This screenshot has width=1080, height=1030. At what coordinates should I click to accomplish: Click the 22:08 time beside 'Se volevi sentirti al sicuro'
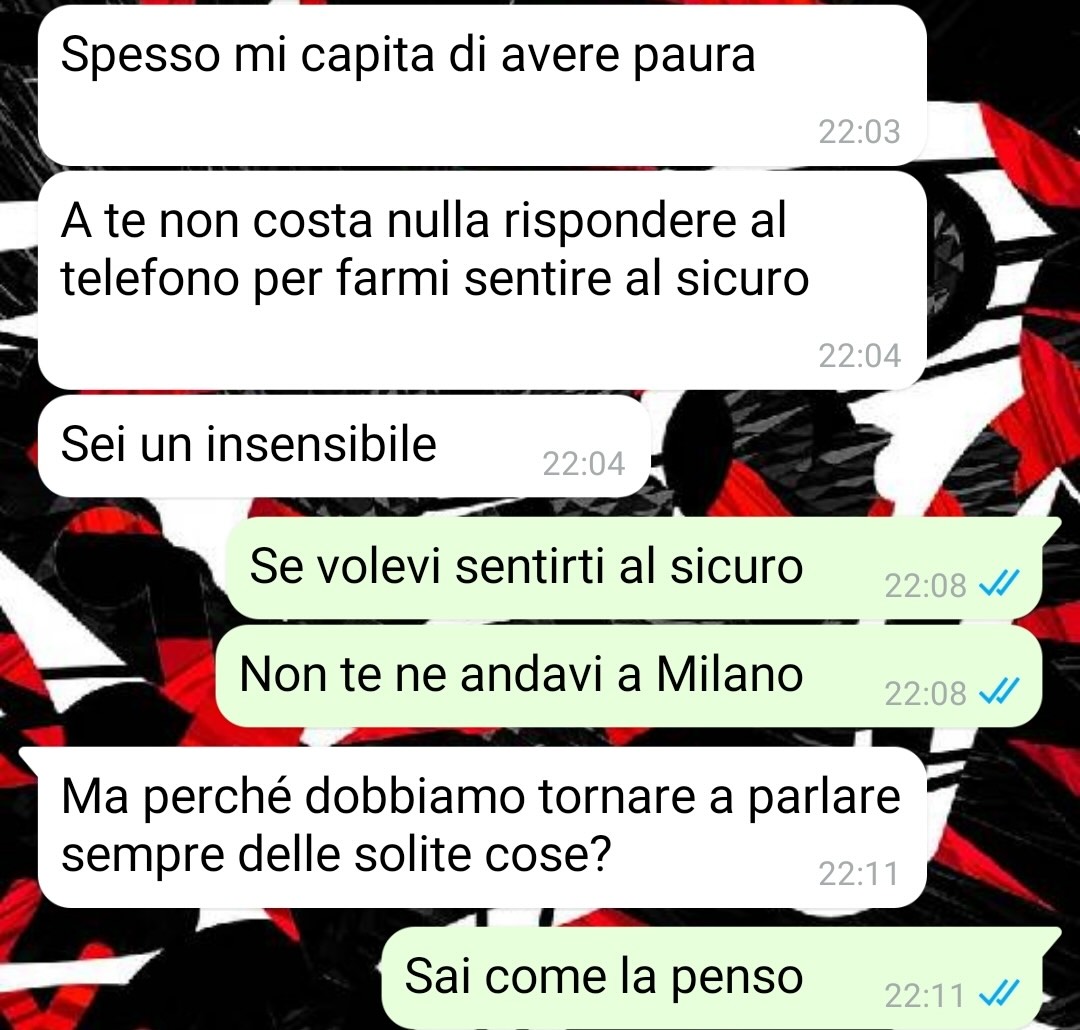pos(925,586)
